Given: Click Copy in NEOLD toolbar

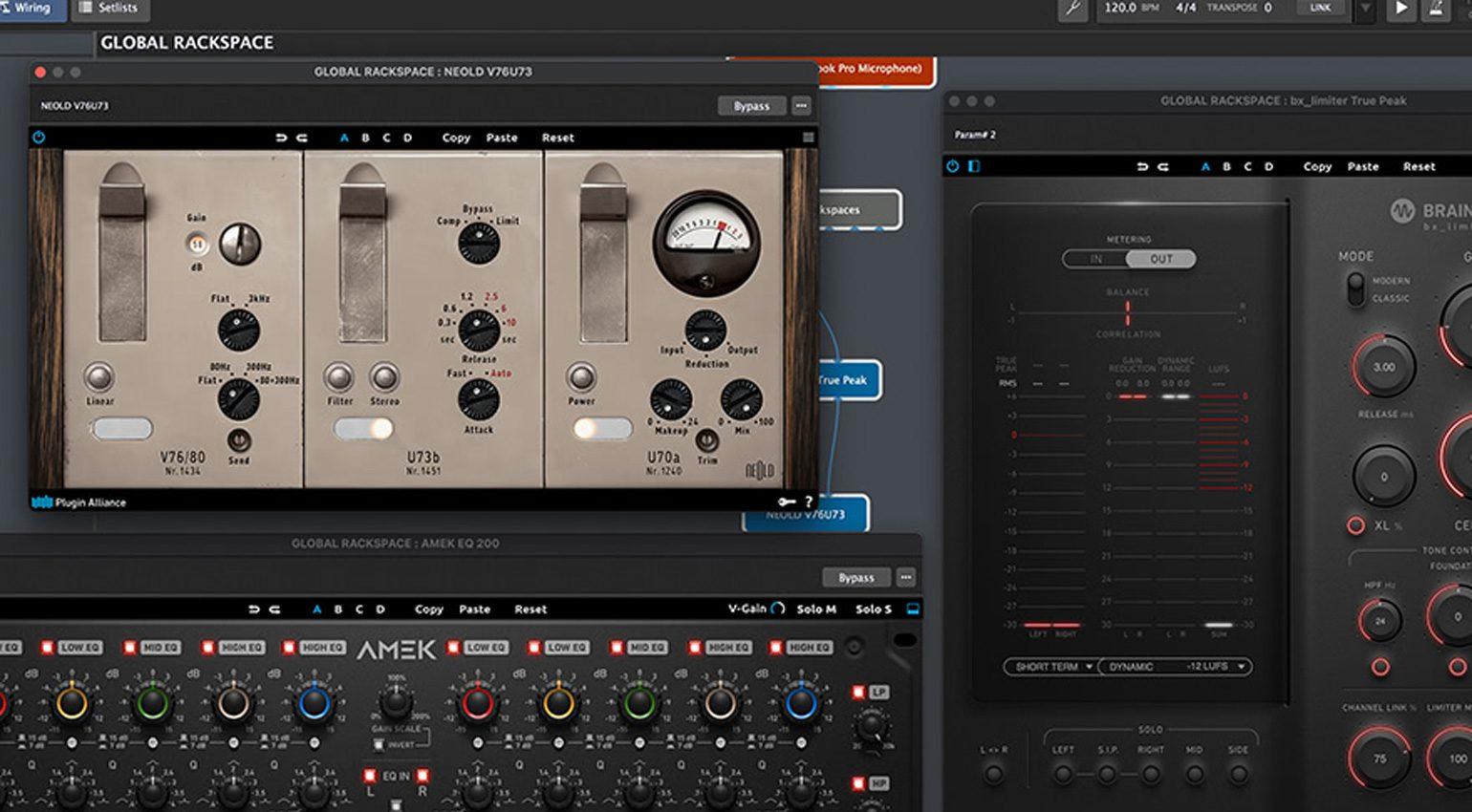Looking at the screenshot, I should 456,138.
